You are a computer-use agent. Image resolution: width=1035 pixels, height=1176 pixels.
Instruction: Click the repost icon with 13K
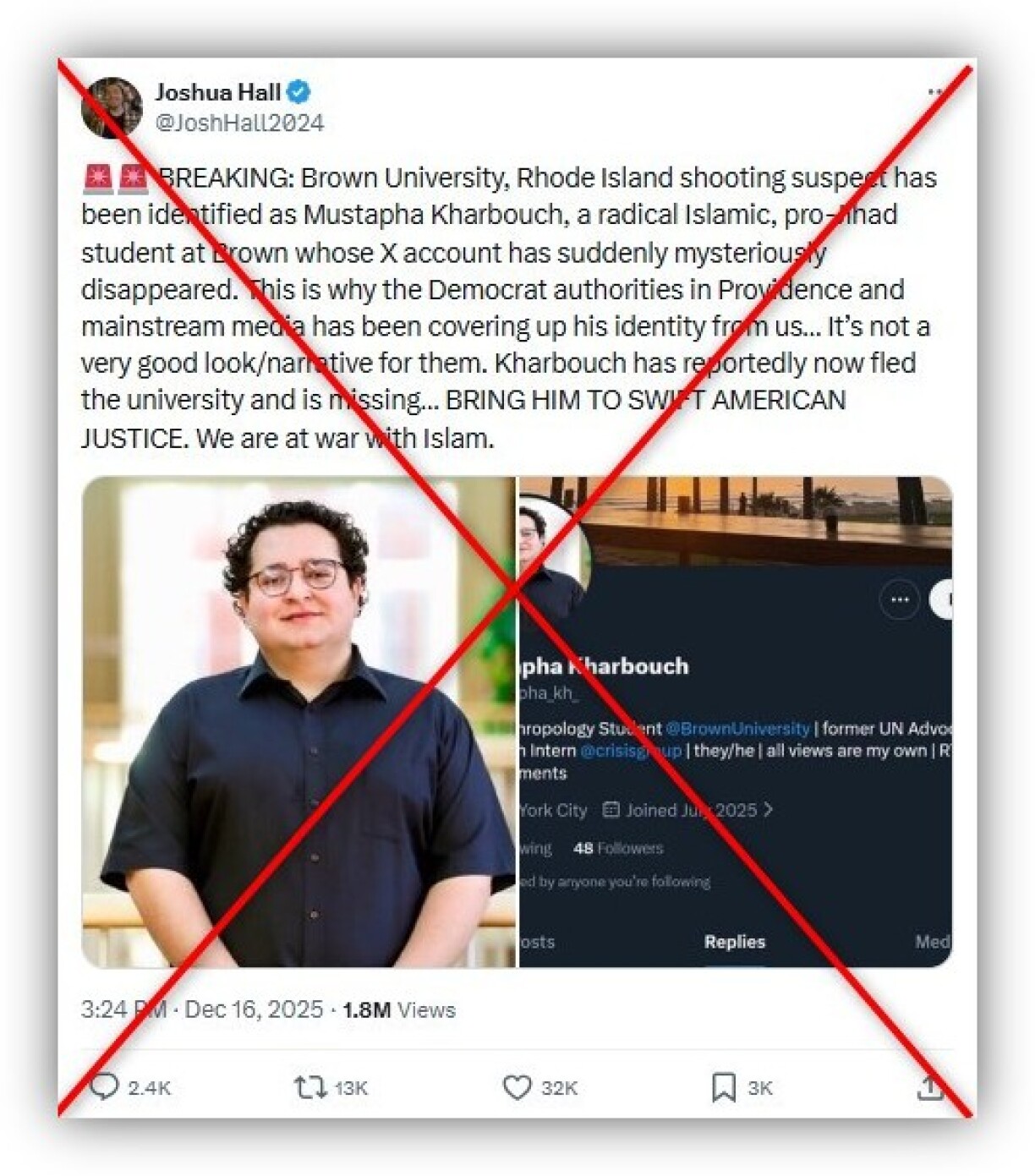(309, 1086)
